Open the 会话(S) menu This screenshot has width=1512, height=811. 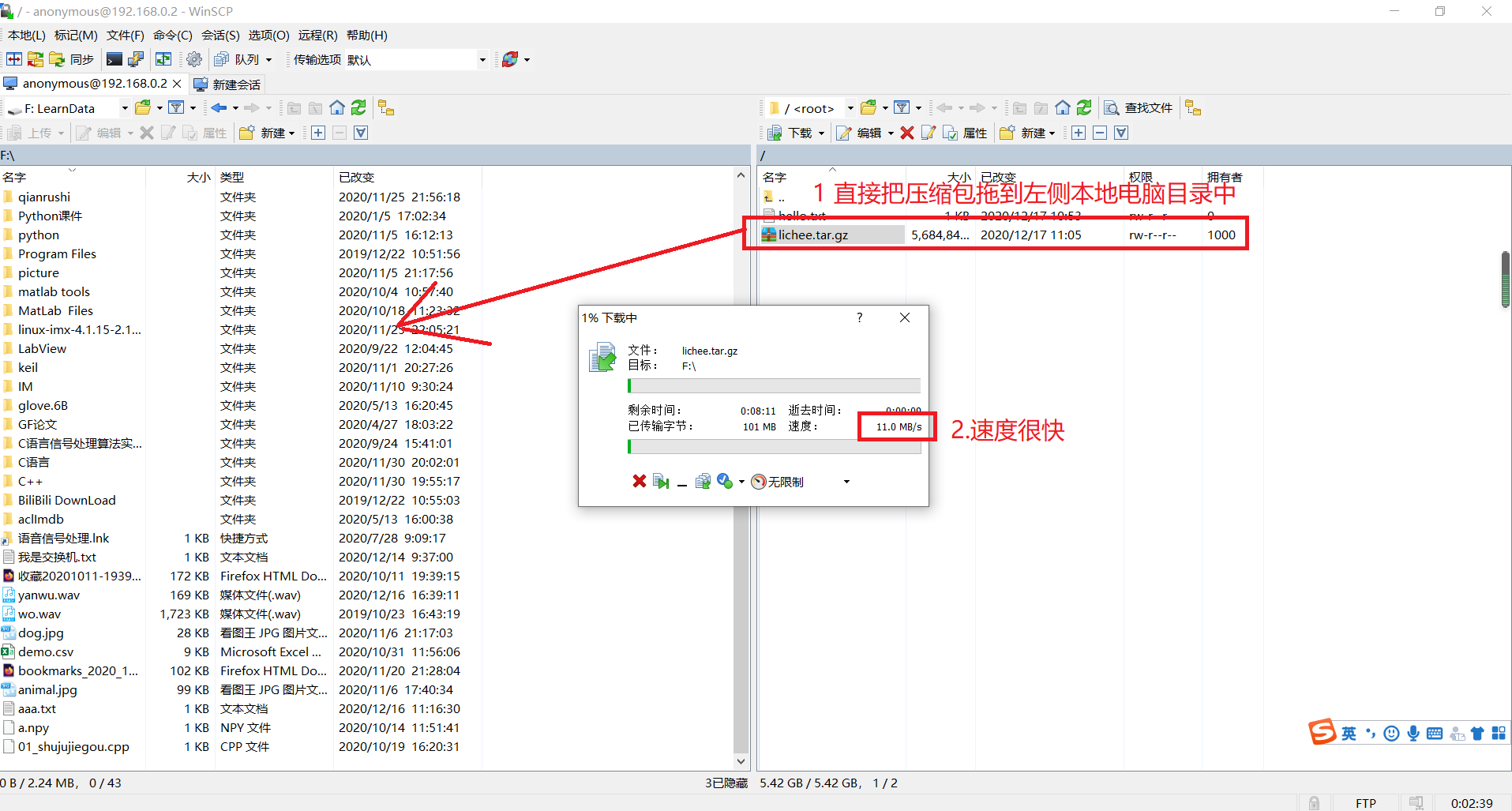click(x=220, y=35)
